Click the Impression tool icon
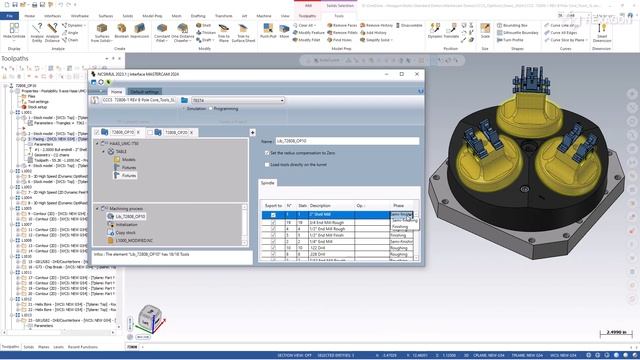This screenshot has width=640, height=360. [x=139, y=31]
